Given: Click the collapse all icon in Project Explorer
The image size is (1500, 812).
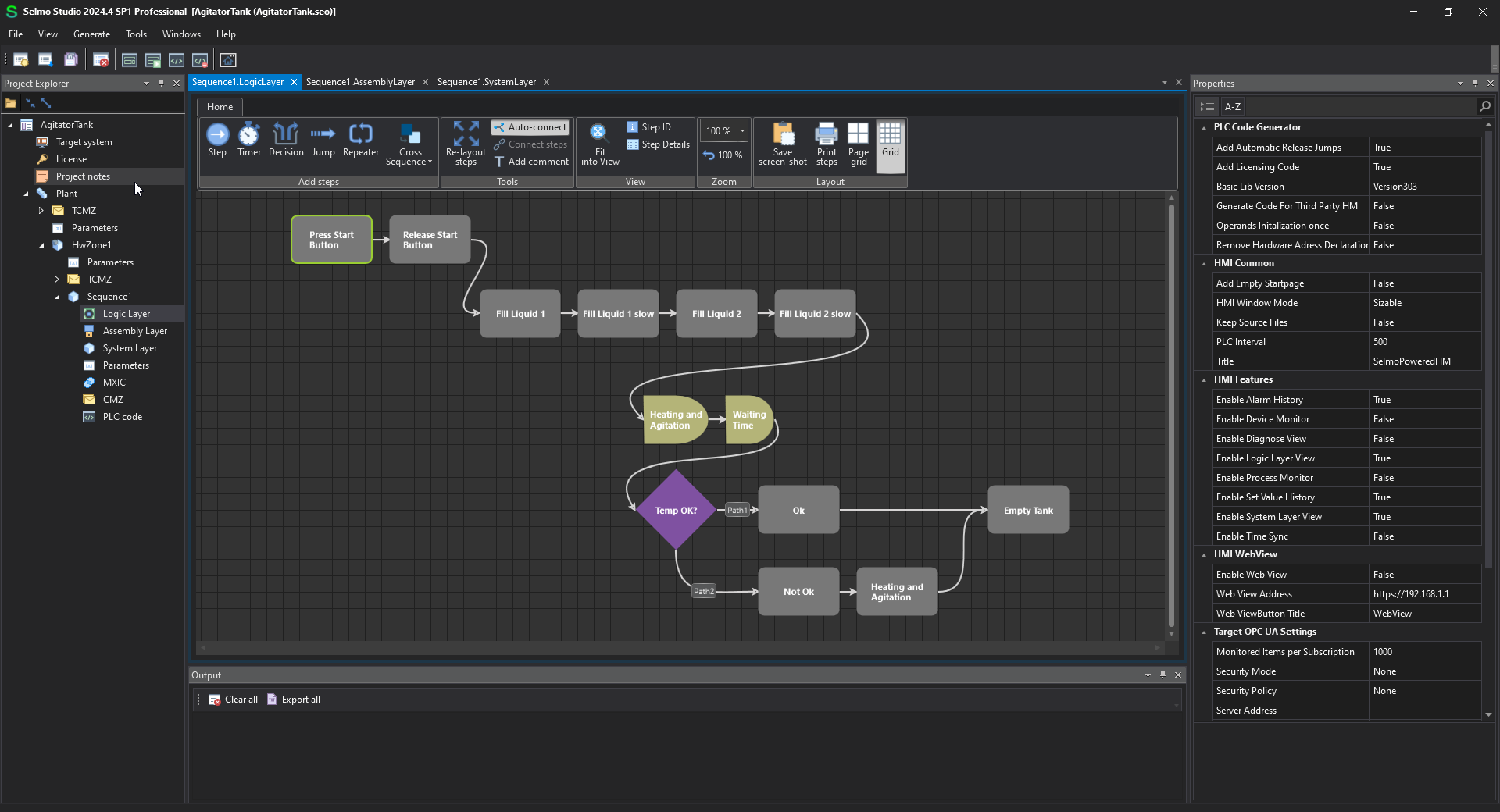Looking at the screenshot, I should [x=30, y=103].
